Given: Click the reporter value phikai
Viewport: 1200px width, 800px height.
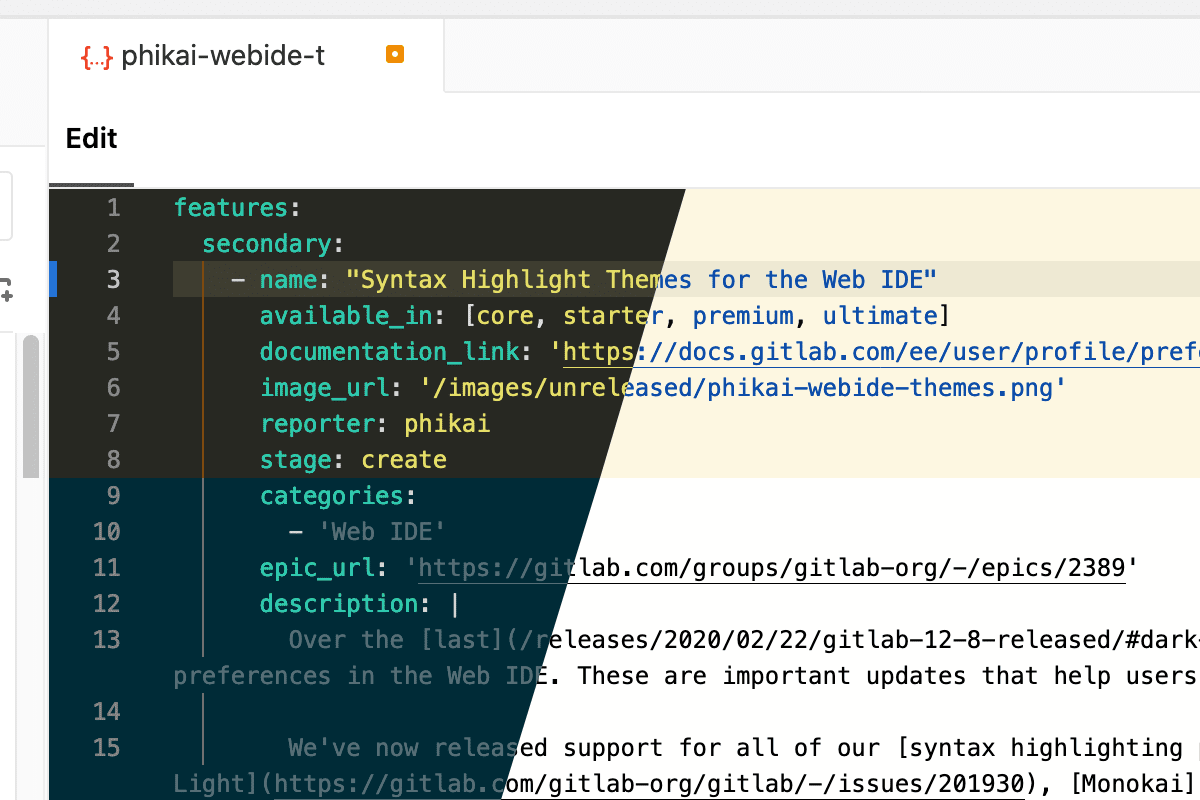Looking at the screenshot, I should pyautogui.click(x=447, y=423).
